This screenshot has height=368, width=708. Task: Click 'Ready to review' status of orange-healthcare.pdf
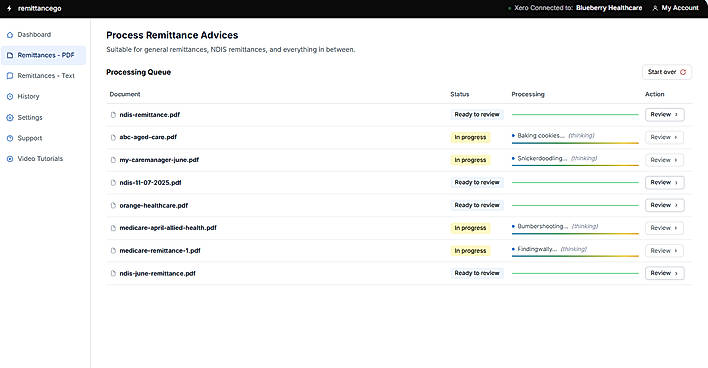pyautogui.click(x=477, y=205)
